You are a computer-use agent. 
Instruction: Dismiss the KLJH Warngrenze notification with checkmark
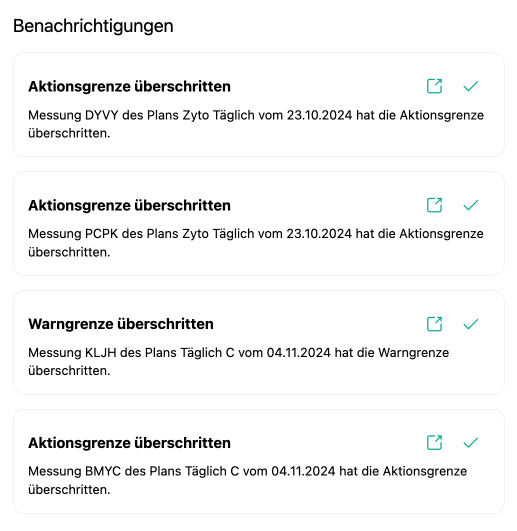tap(471, 324)
